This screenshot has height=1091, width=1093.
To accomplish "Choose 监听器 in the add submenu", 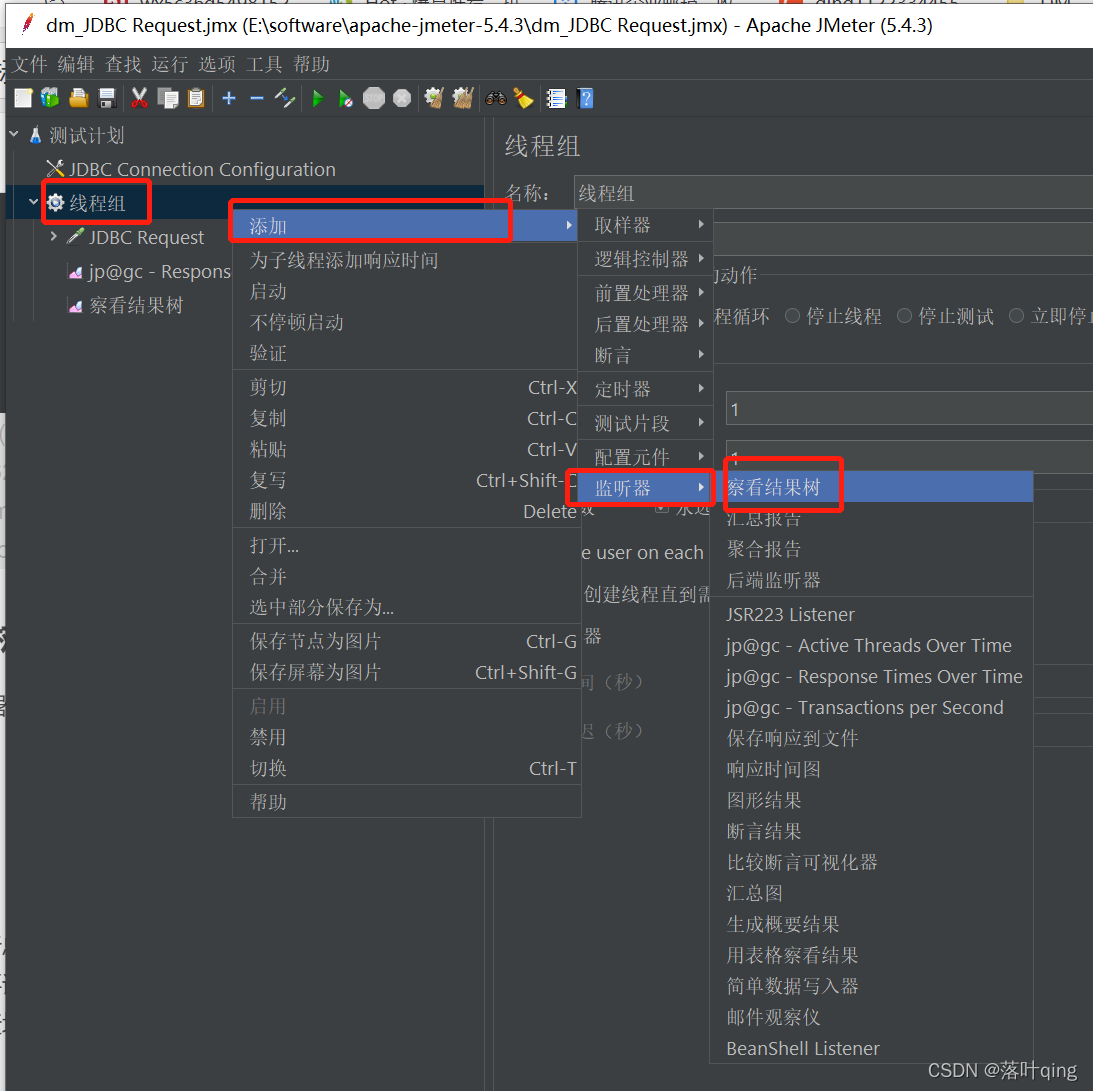I will [643, 488].
